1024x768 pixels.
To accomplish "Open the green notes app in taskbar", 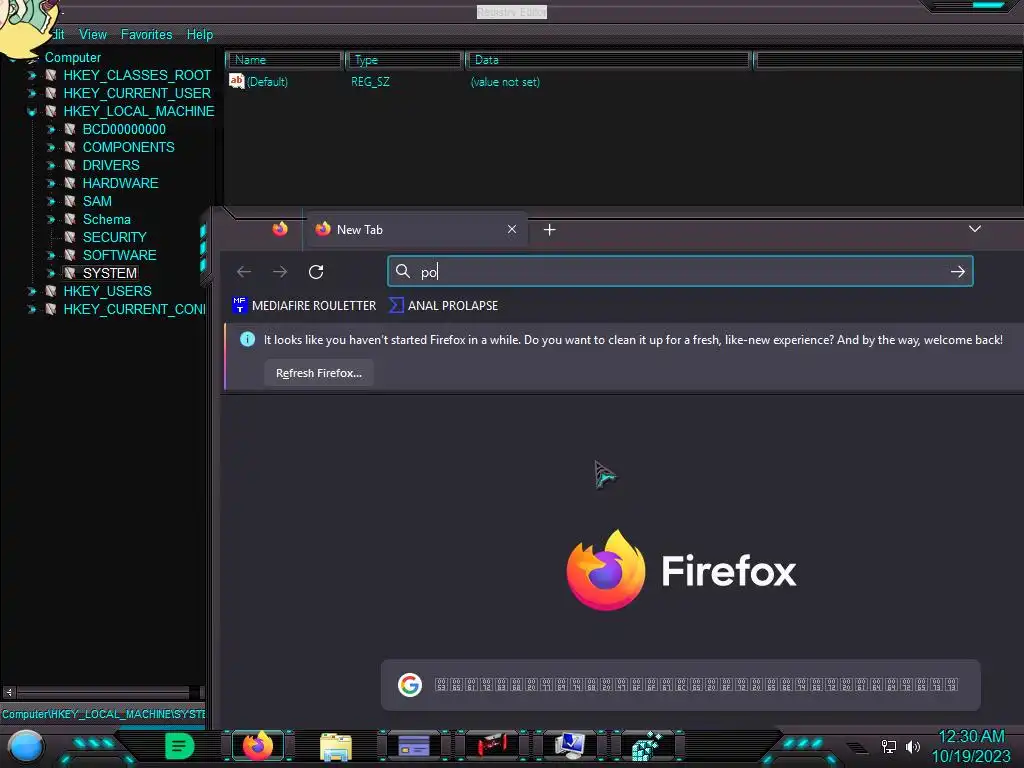I will 179,746.
